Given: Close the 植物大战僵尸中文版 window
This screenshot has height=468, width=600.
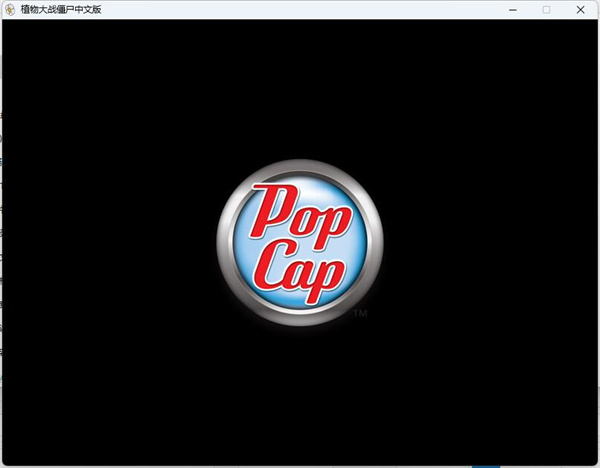Looking at the screenshot, I should click(x=581, y=9).
